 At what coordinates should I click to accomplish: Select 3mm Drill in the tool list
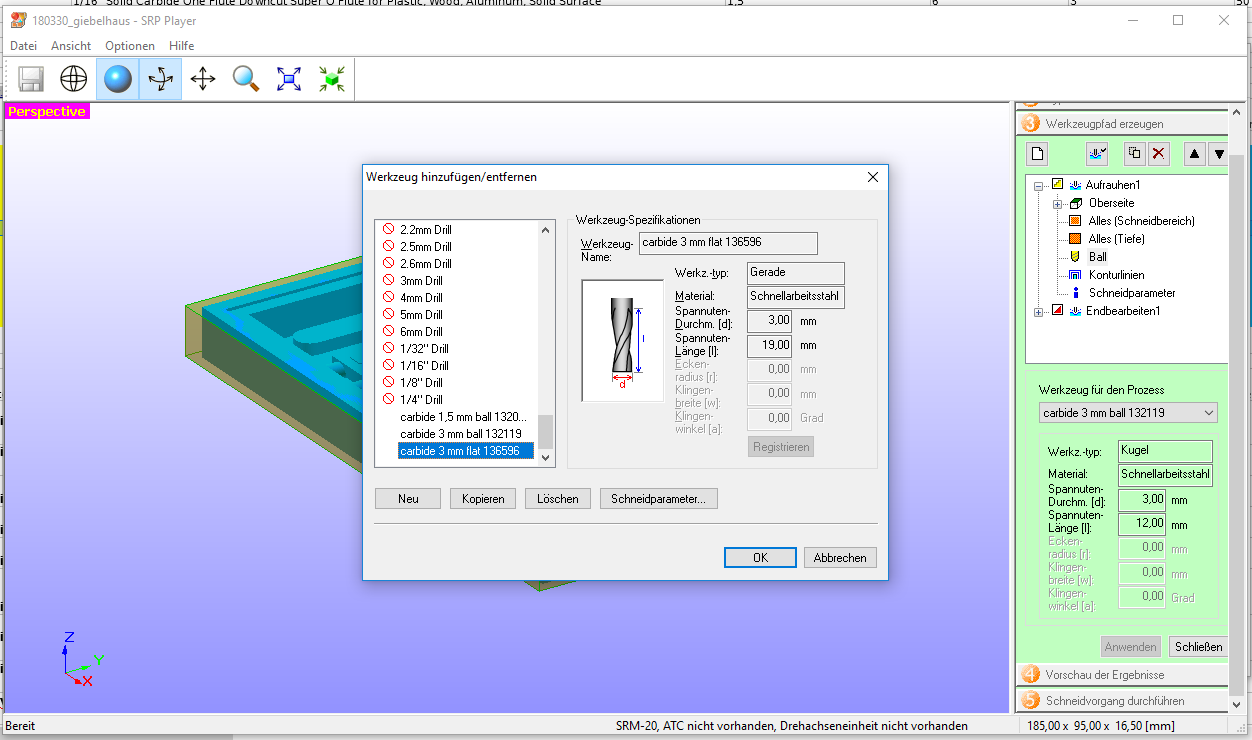[x=421, y=281]
